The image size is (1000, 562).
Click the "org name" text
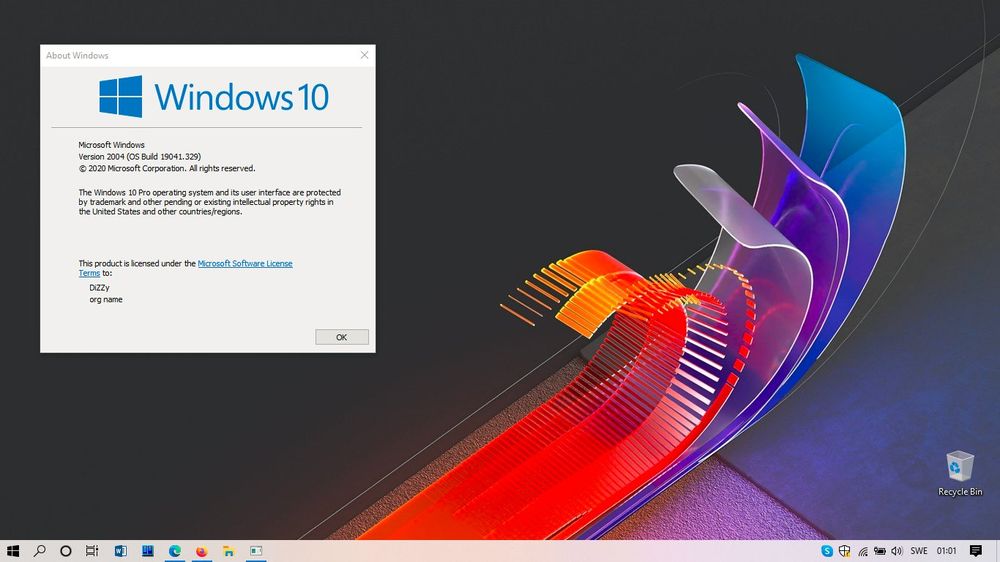(106, 299)
